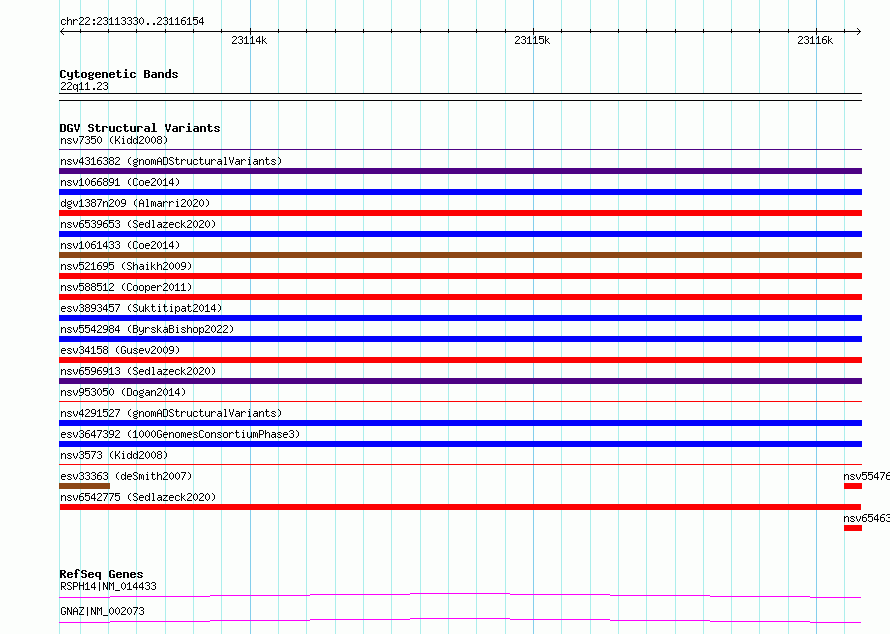890x634 pixels.
Task: Open variant esv34158 (Gusev2009) label
Action: (120, 350)
